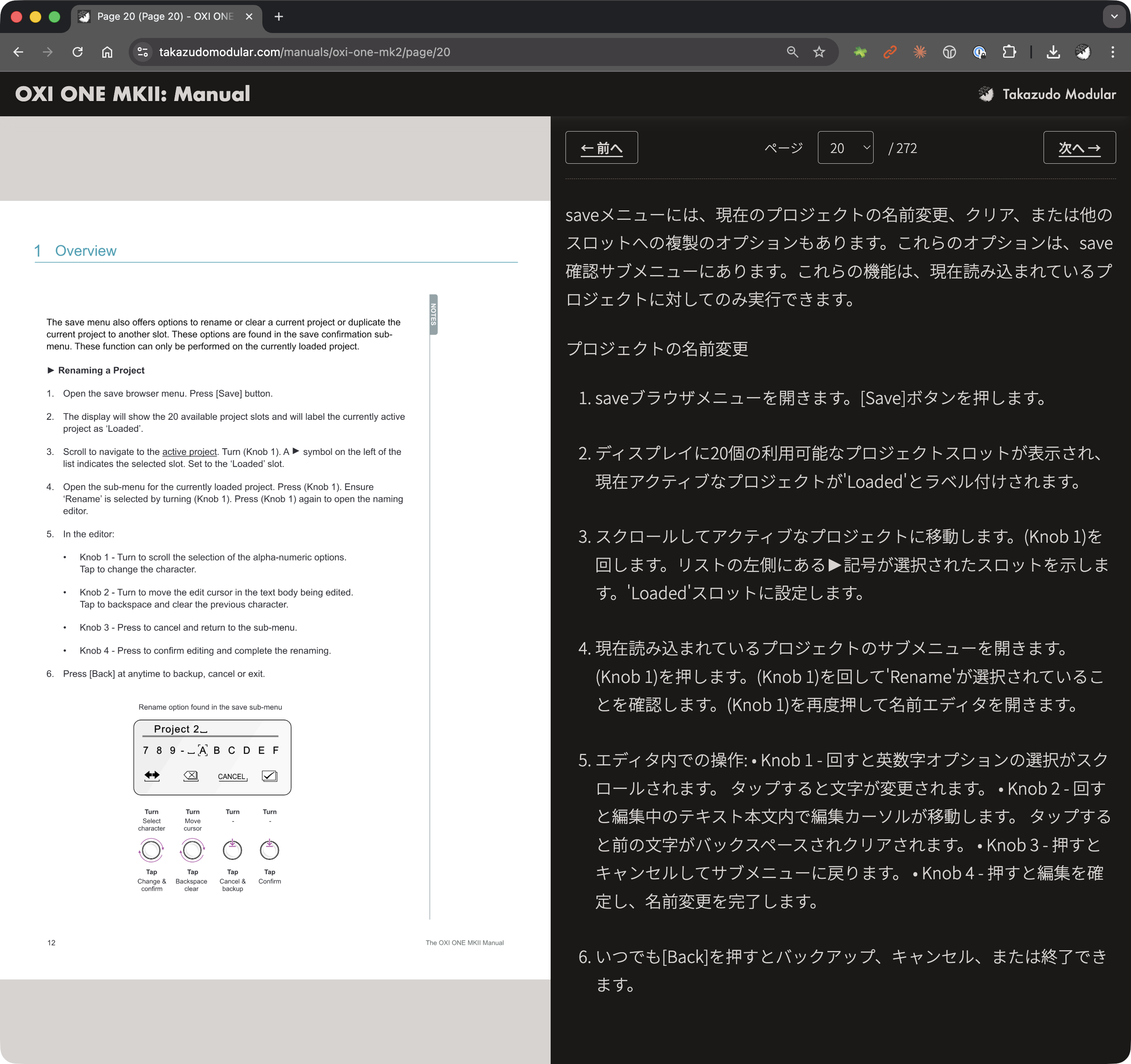
Task: Bookmark this page with the star icon
Action: tap(819, 52)
